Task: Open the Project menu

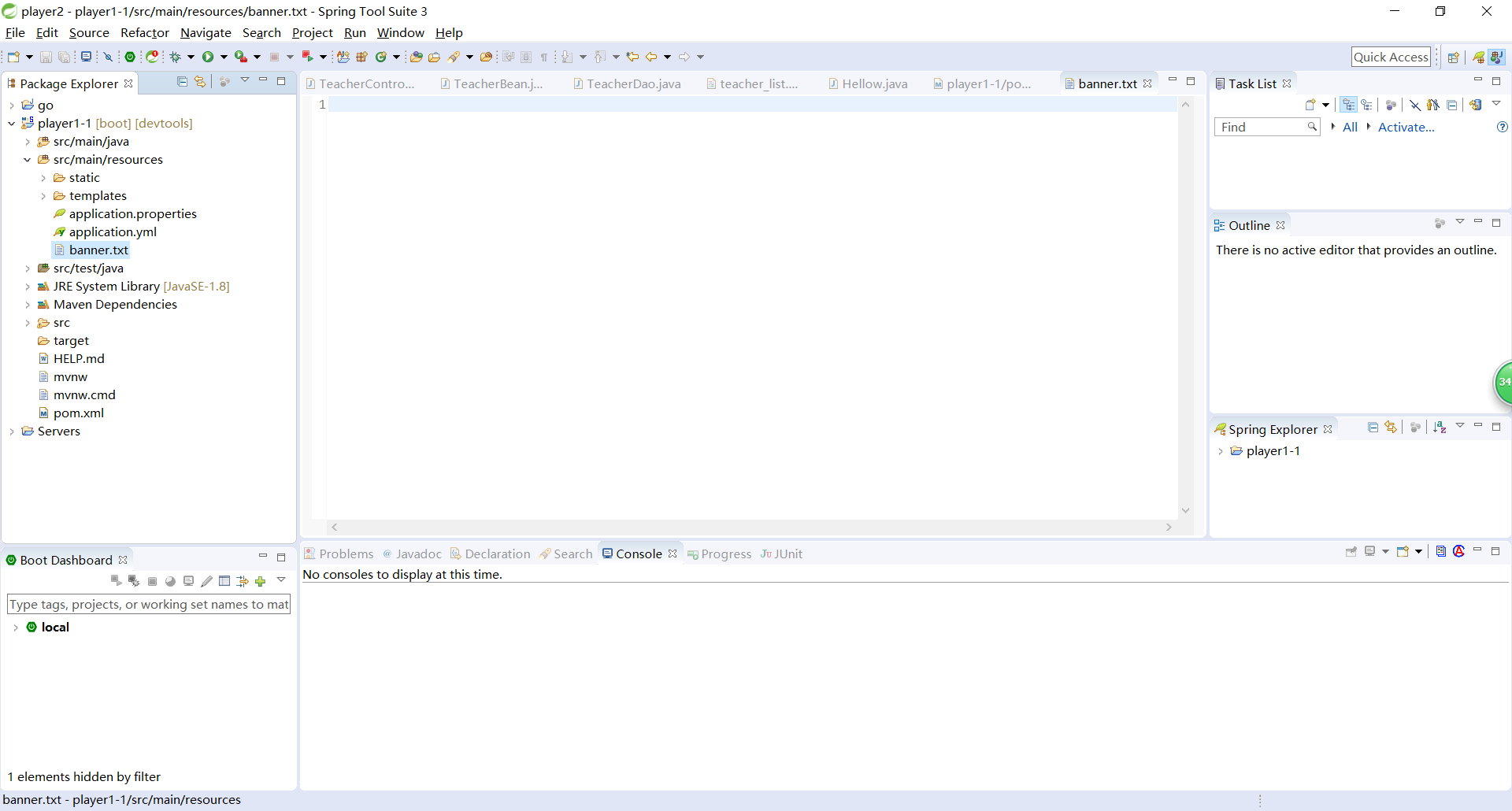Action: click(x=313, y=32)
